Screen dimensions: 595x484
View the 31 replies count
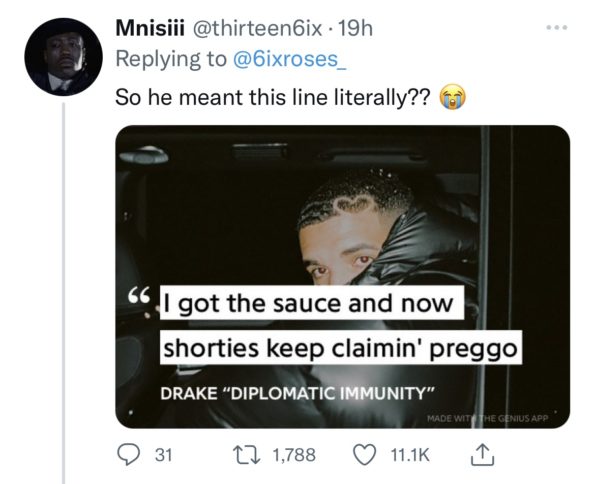[163, 454]
